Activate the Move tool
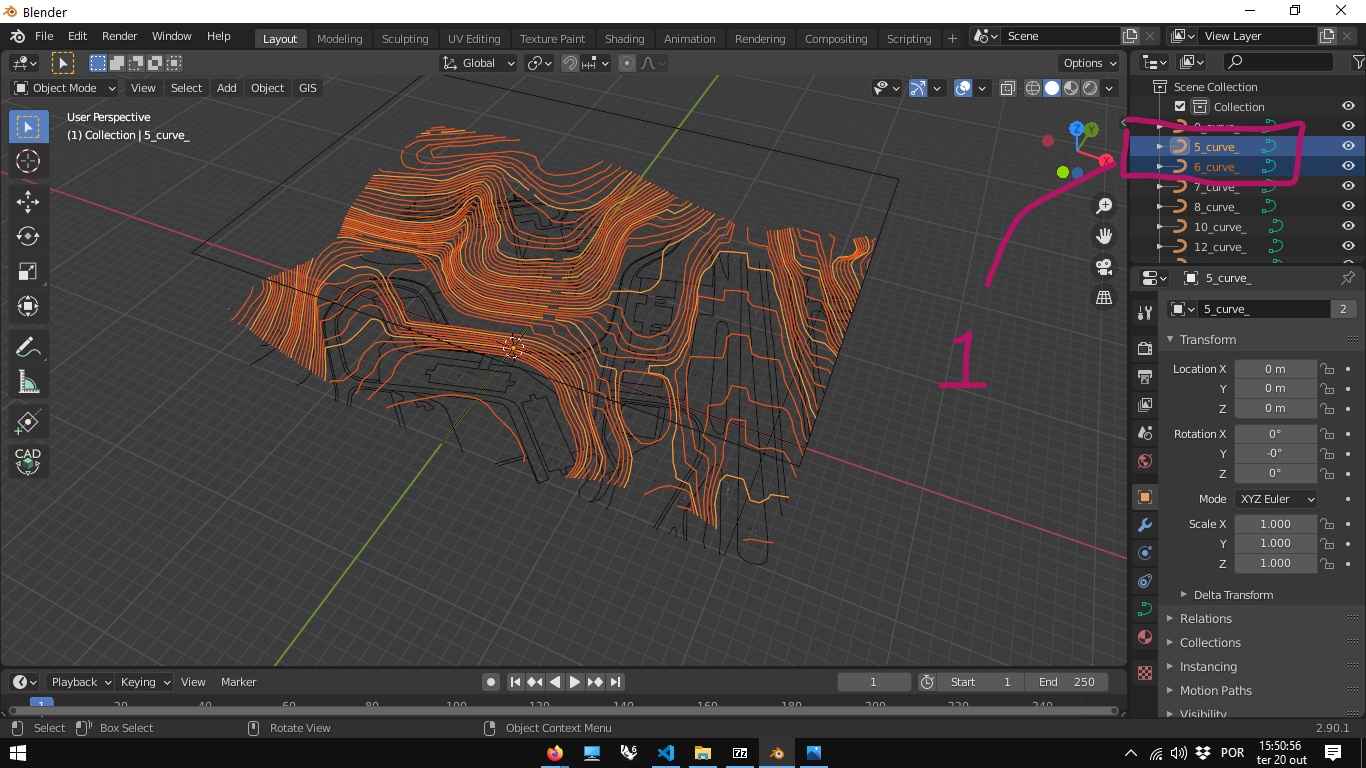The height and width of the screenshot is (768, 1366). 28,201
